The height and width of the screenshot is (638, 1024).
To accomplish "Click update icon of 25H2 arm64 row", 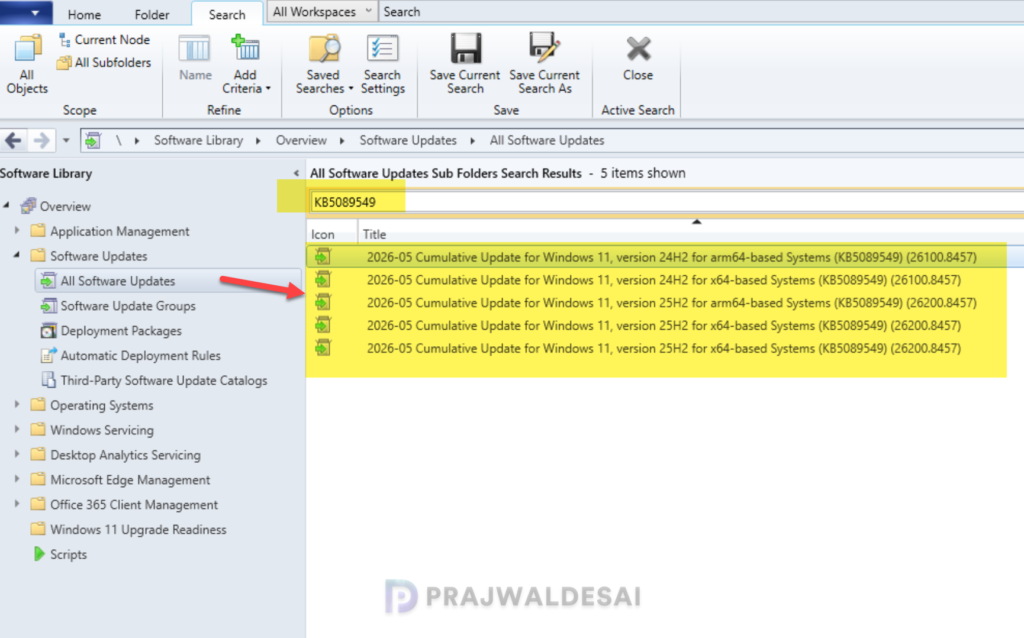I will click(x=323, y=302).
